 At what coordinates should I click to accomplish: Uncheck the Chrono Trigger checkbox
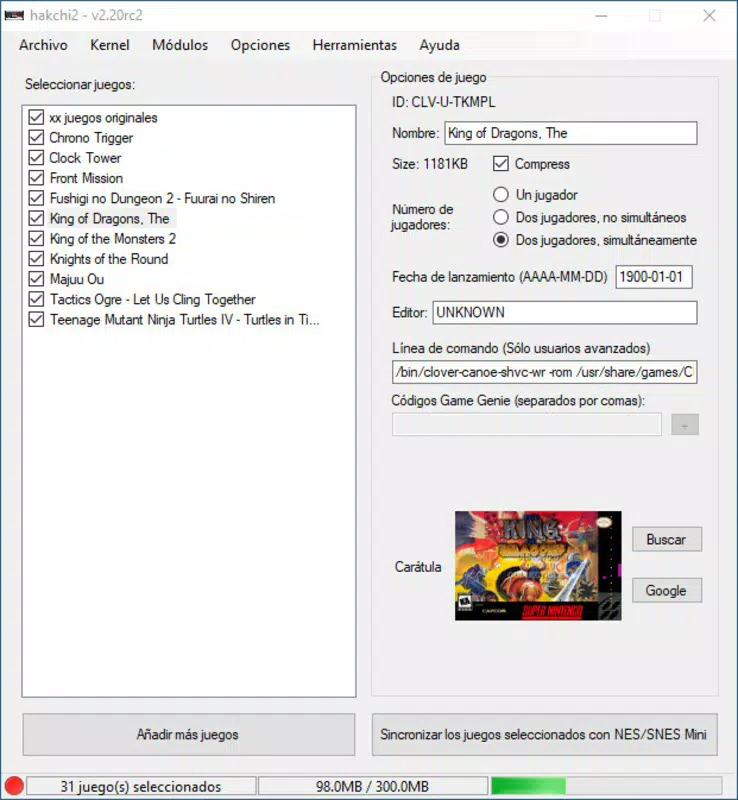click(x=36, y=138)
